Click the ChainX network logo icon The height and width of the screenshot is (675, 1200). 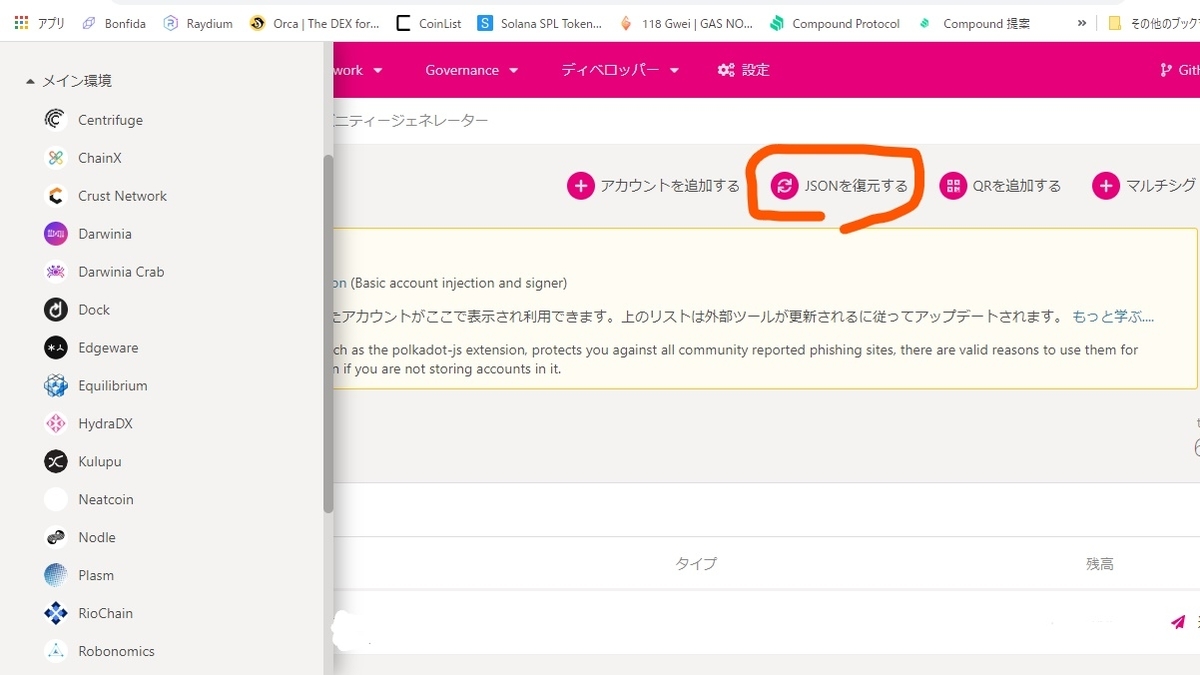click(56, 158)
